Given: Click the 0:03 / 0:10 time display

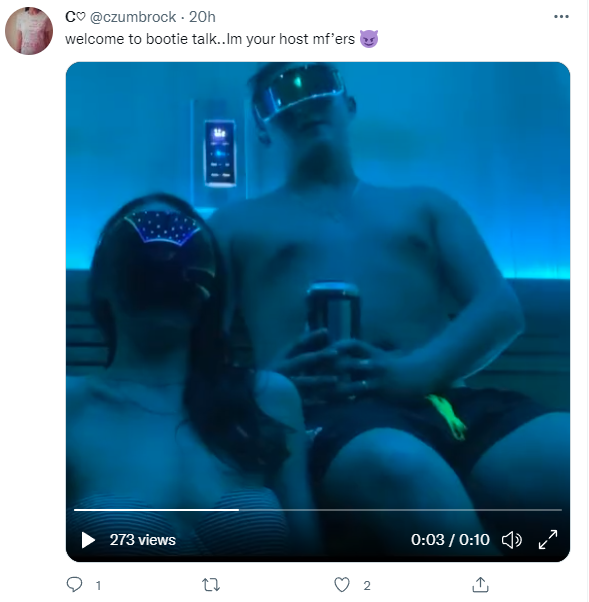Looking at the screenshot, I should pyautogui.click(x=450, y=540).
